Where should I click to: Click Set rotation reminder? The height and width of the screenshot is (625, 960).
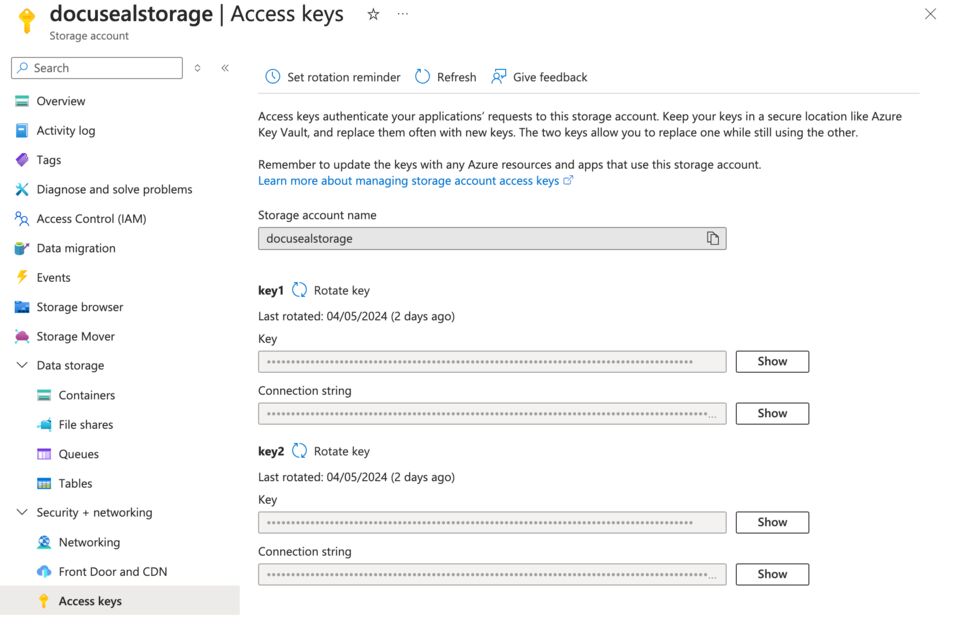point(332,77)
